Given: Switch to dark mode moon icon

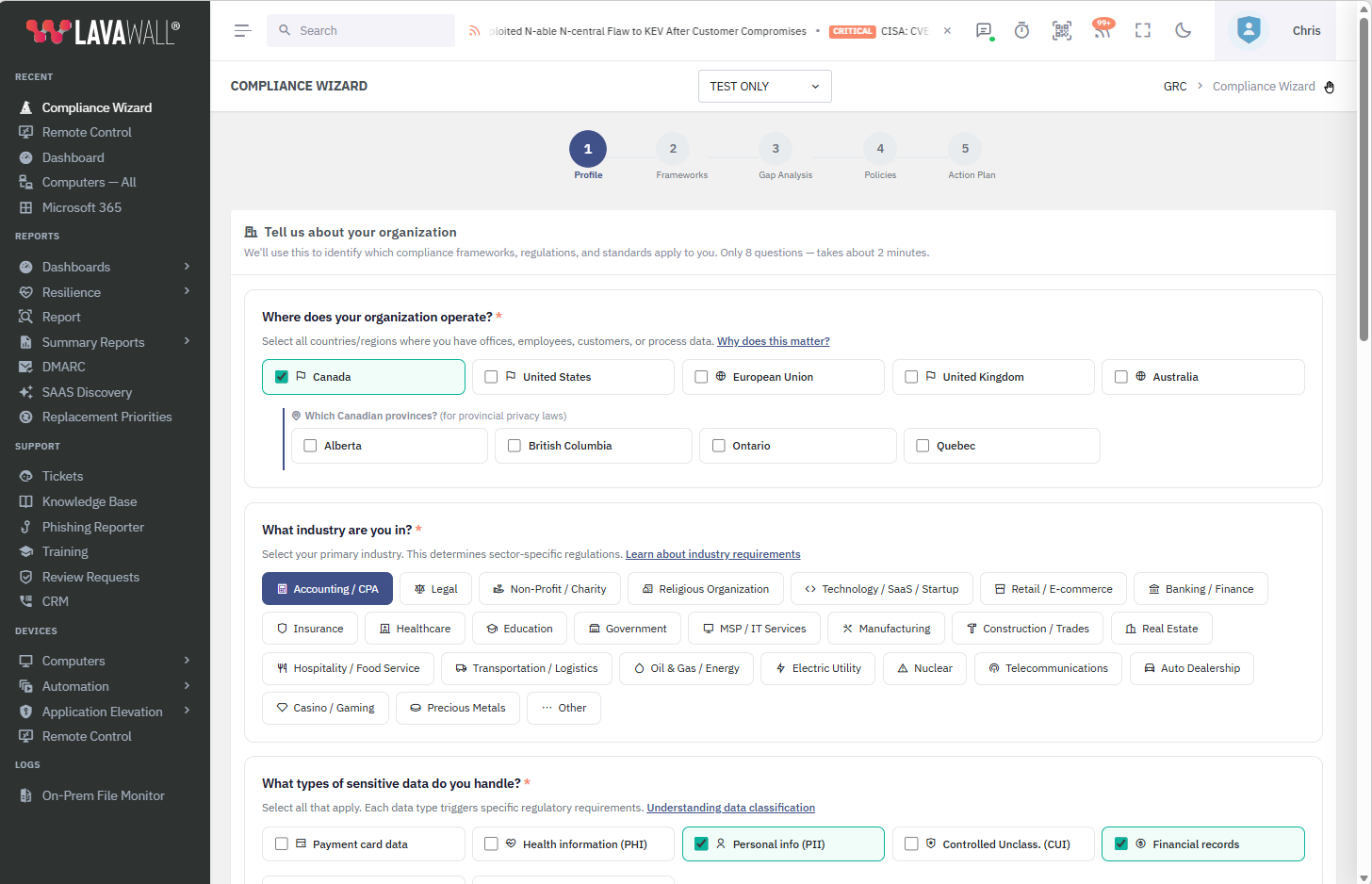Looking at the screenshot, I should (x=1184, y=31).
